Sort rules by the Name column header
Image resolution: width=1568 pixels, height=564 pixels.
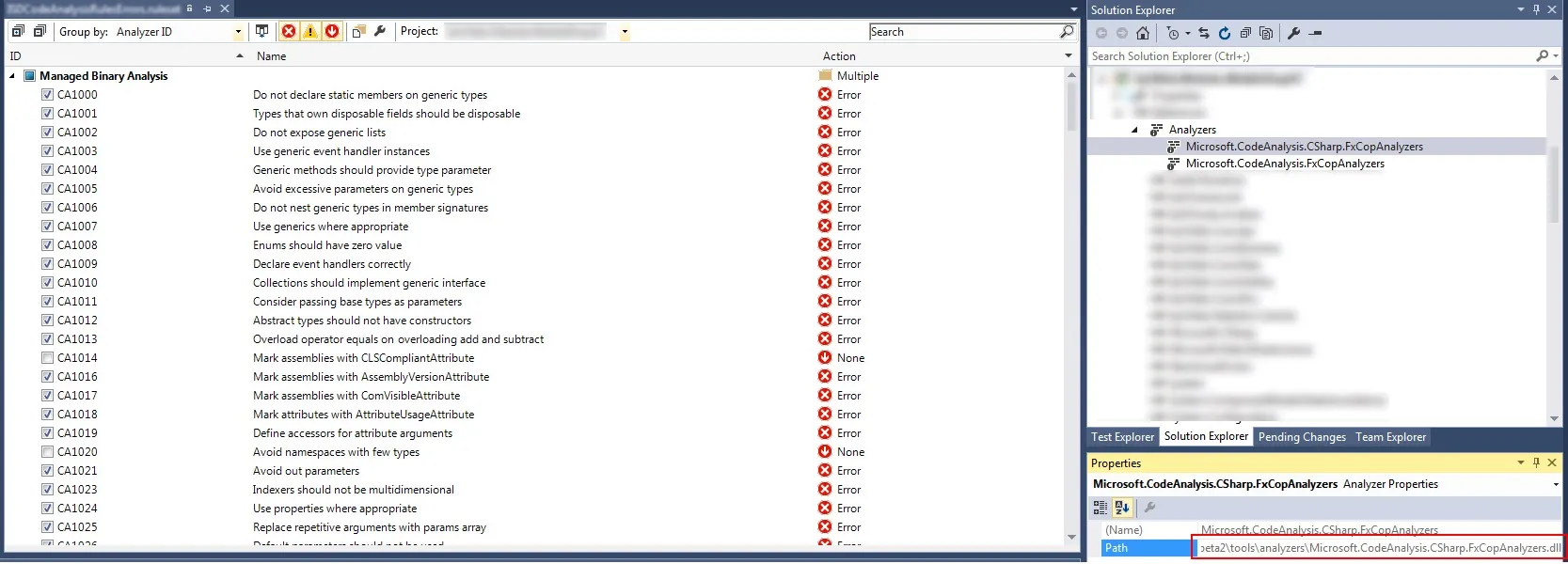[533, 56]
